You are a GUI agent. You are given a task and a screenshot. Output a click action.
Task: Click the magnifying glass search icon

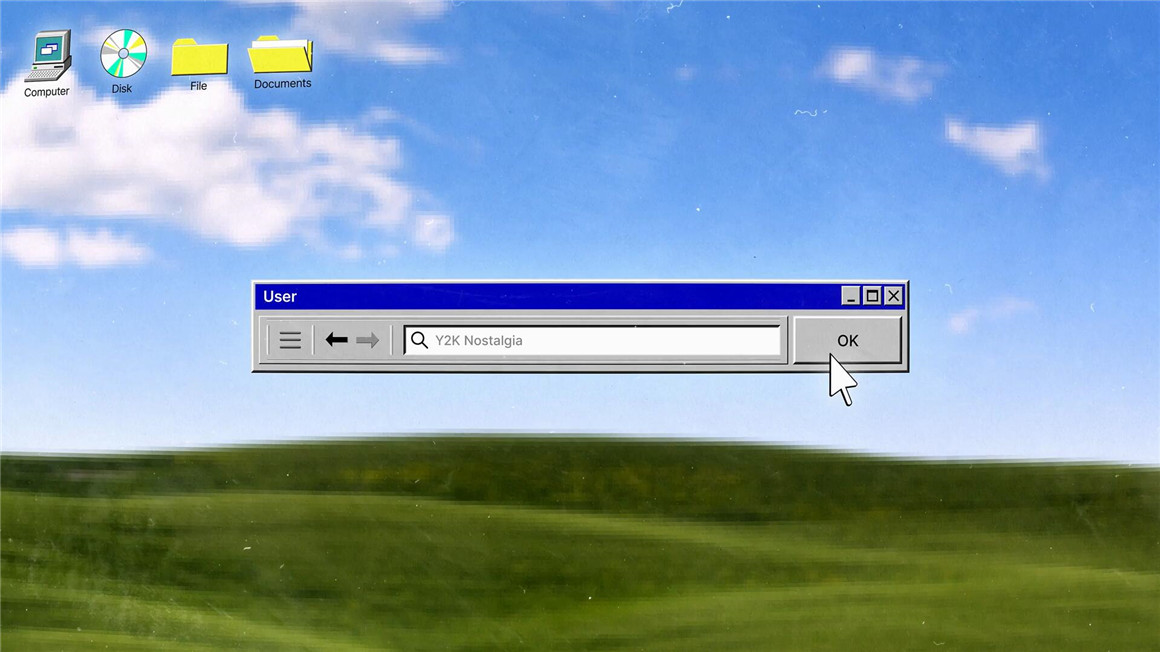(x=420, y=341)
